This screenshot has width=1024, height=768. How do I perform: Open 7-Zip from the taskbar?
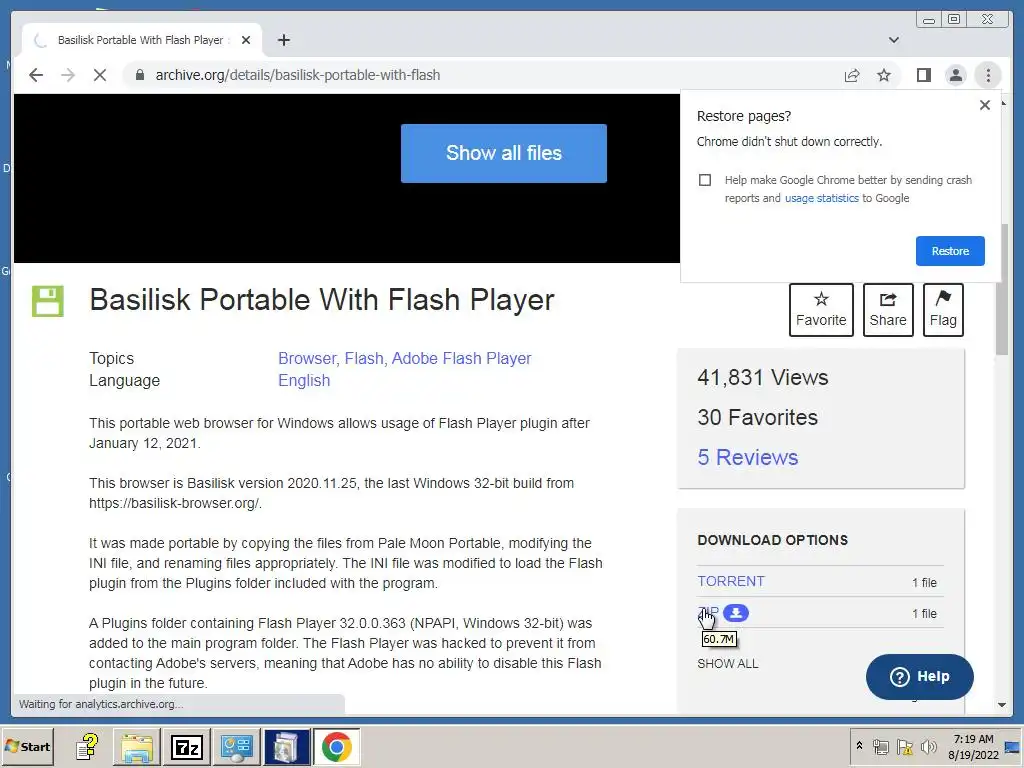(x=187, y=747)
